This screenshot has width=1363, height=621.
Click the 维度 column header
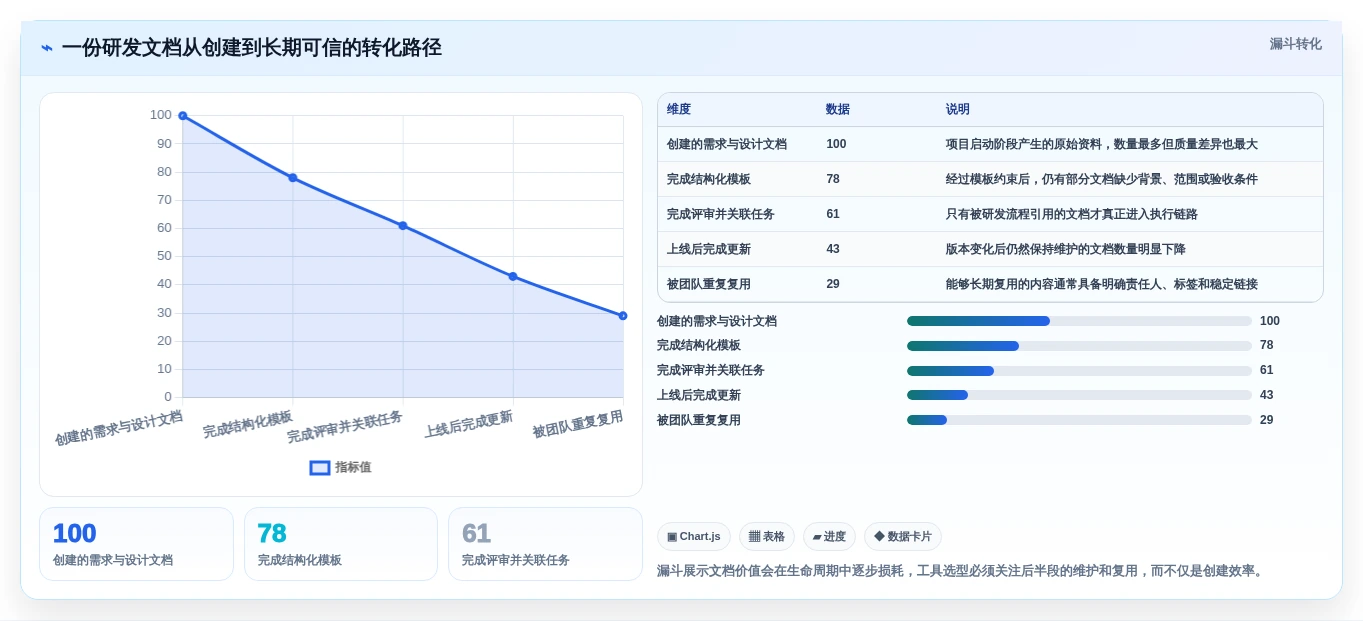click(x=679, y=110)
